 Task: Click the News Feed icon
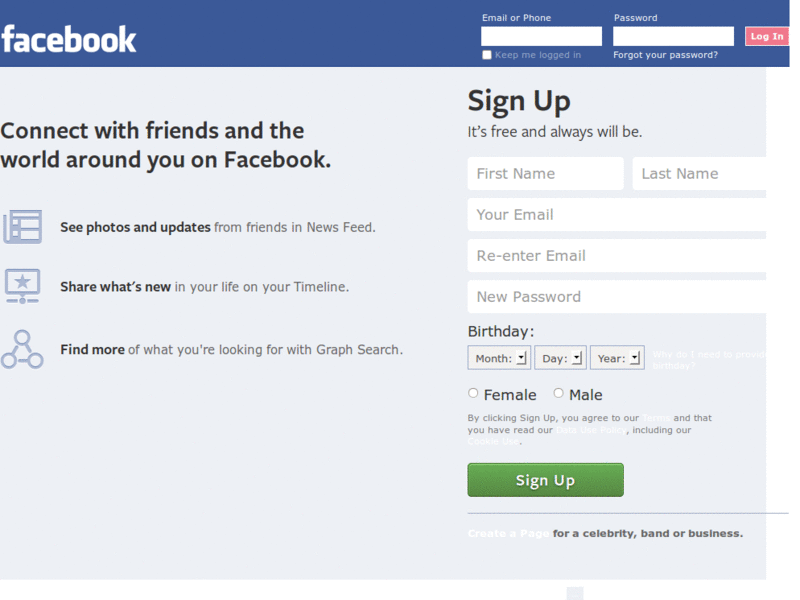22,227
